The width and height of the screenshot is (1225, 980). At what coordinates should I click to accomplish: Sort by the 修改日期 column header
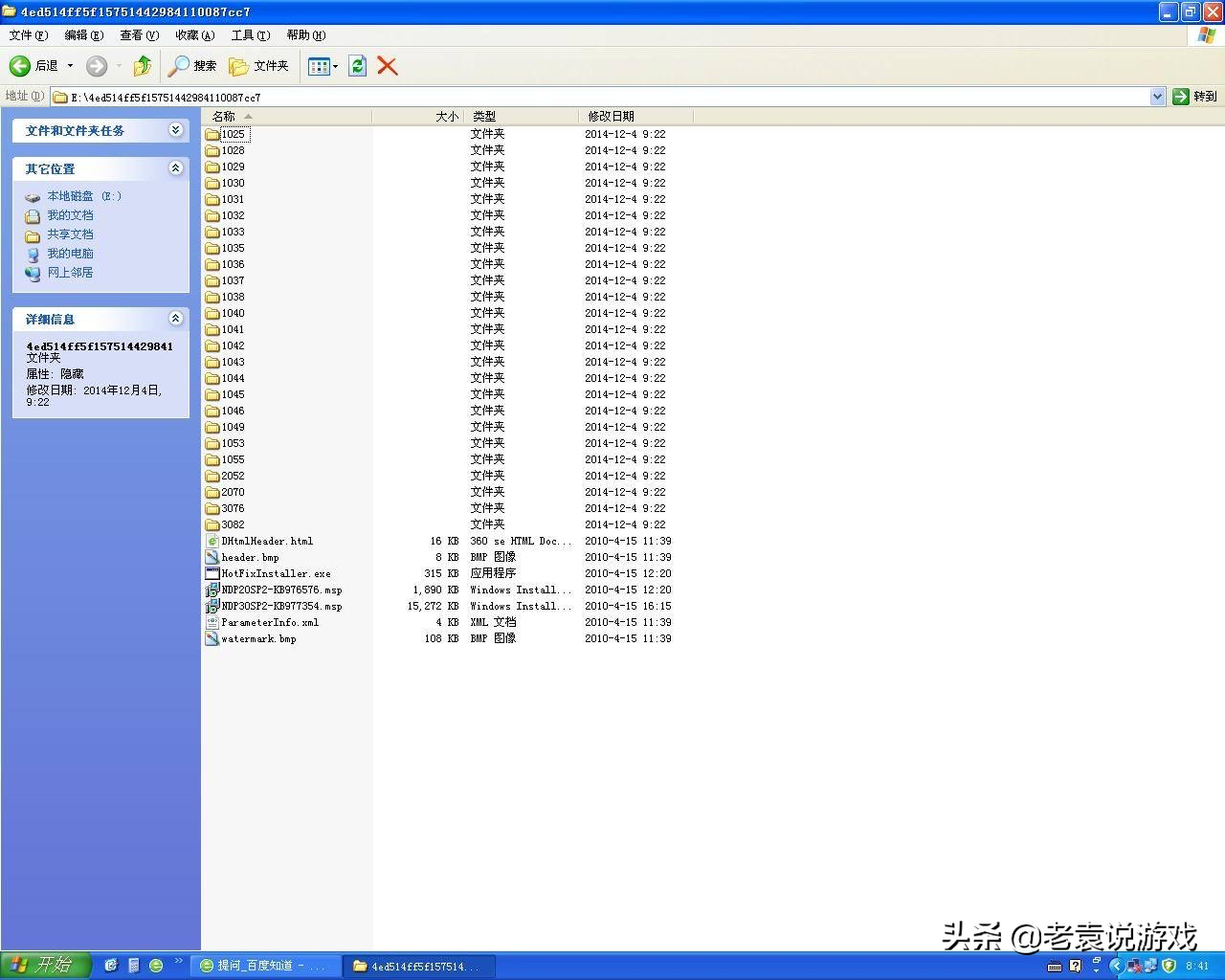pos(635,116)
